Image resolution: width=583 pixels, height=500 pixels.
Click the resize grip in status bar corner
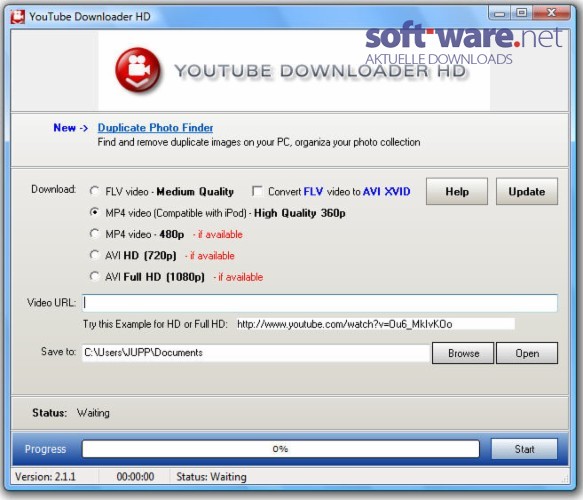(565, 479)
